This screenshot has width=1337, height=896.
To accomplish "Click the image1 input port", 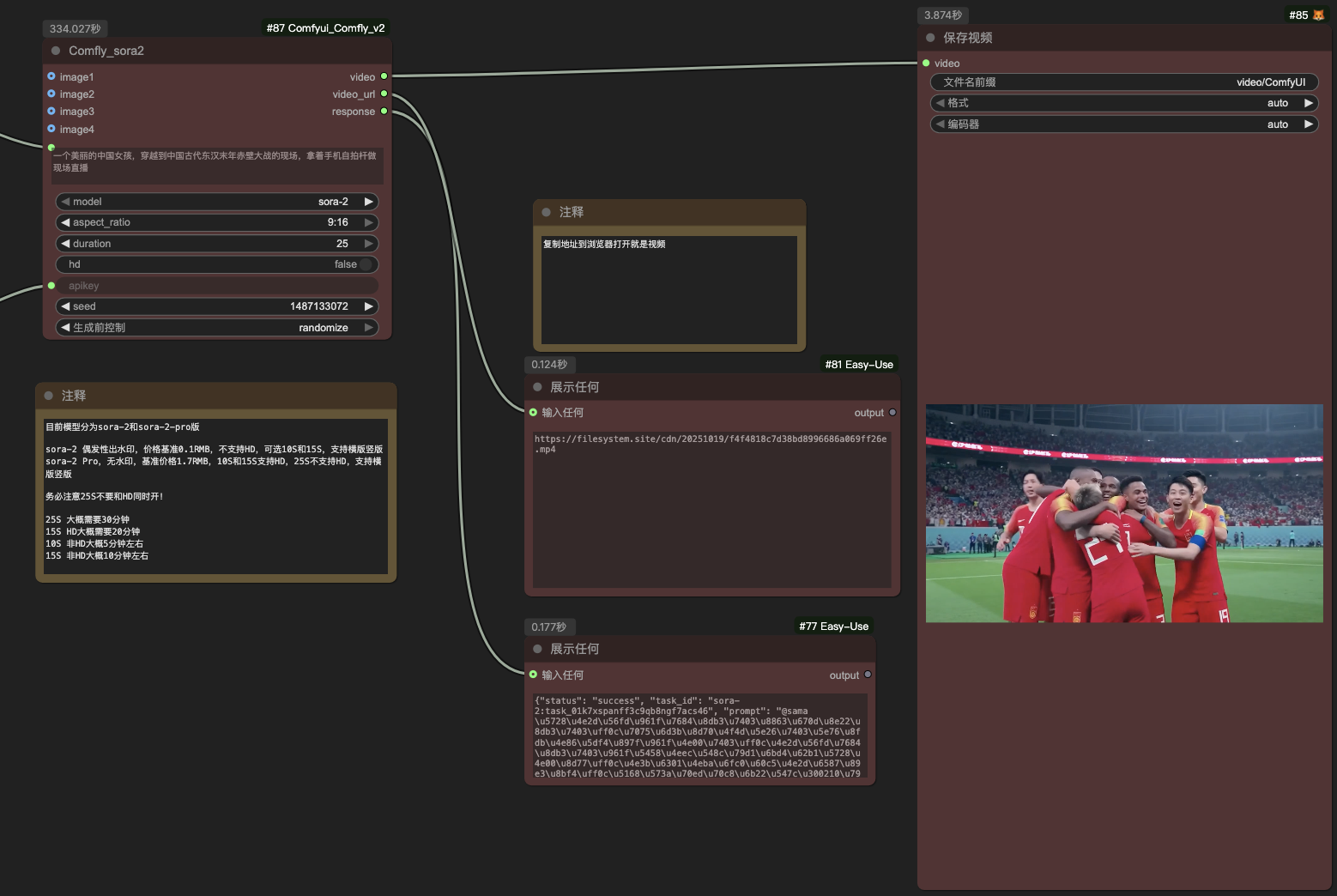I will click(51, 76).
